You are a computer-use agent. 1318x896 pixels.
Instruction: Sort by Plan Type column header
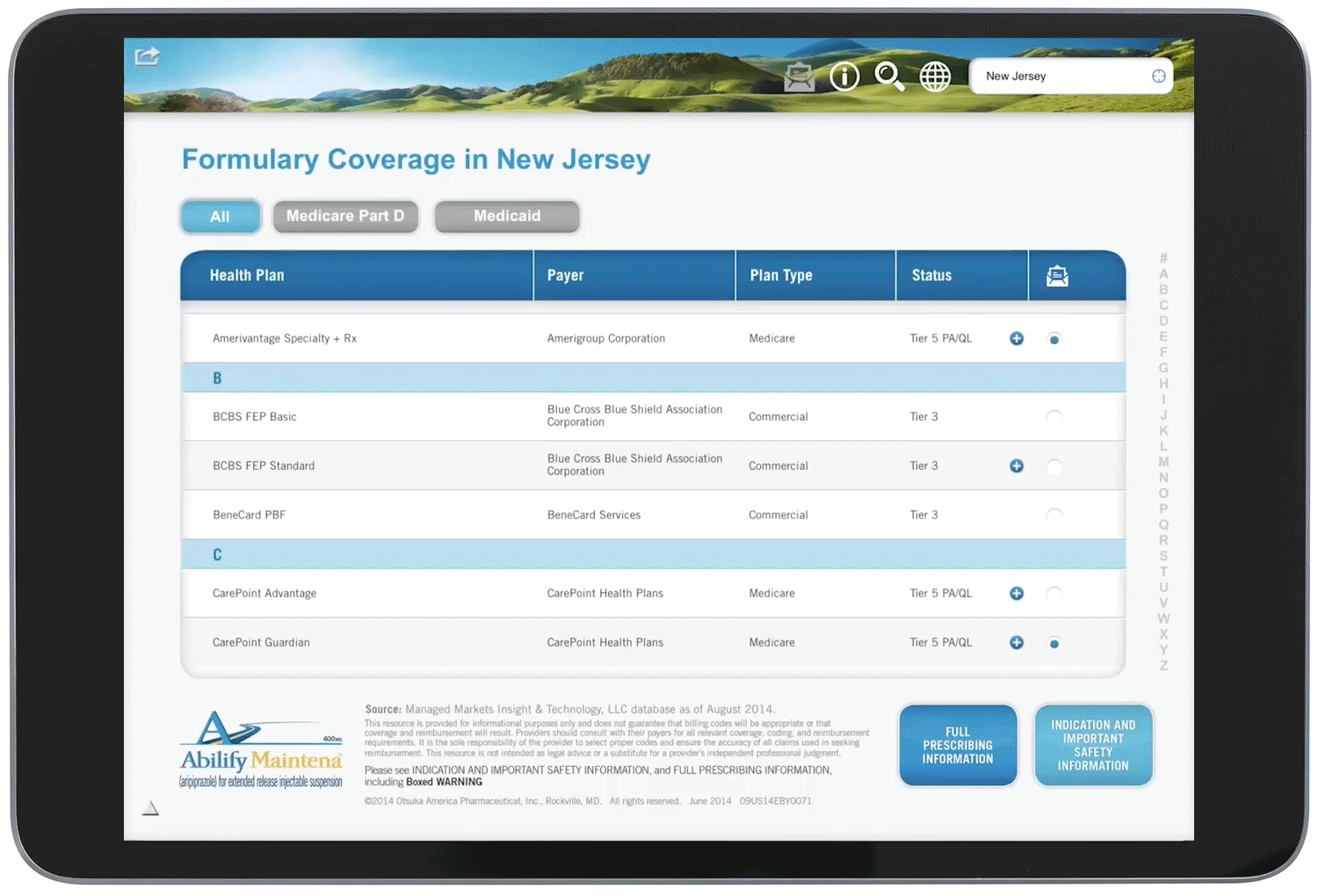815,276
